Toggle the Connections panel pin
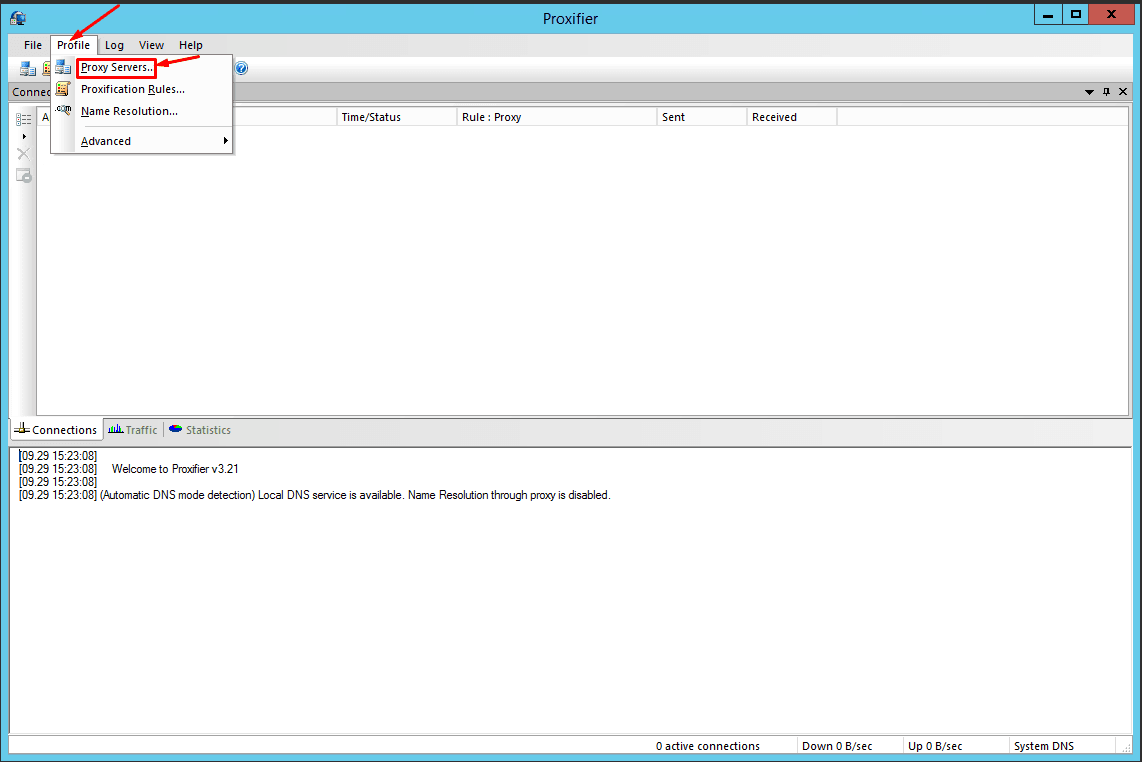Viewport: 1142px width, 762px height. (1106, 92)
